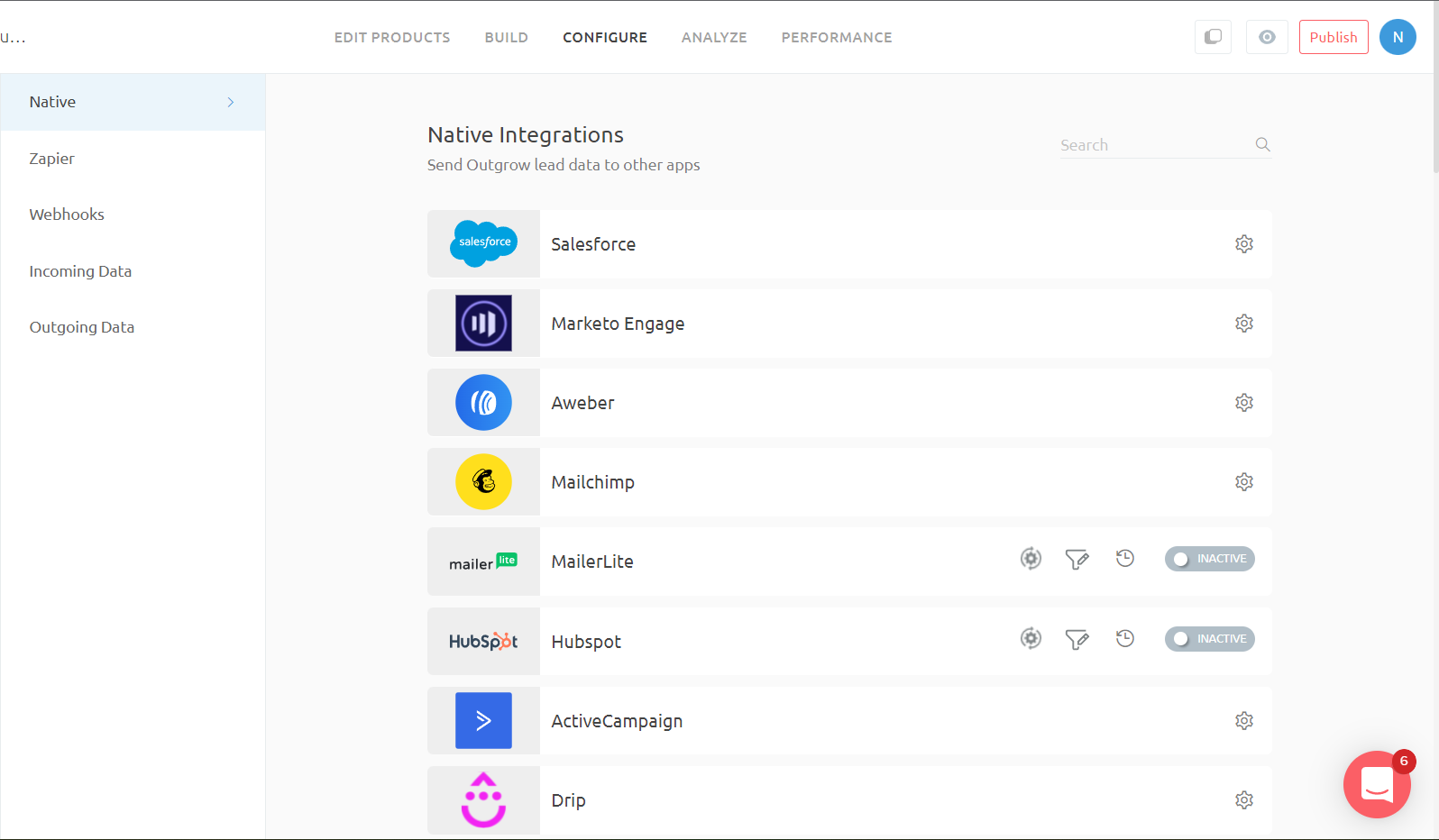The height and width of the screenshot is (840, 1439).
Task: Click the Hubspot integration name
Action: tap(586, 643)
